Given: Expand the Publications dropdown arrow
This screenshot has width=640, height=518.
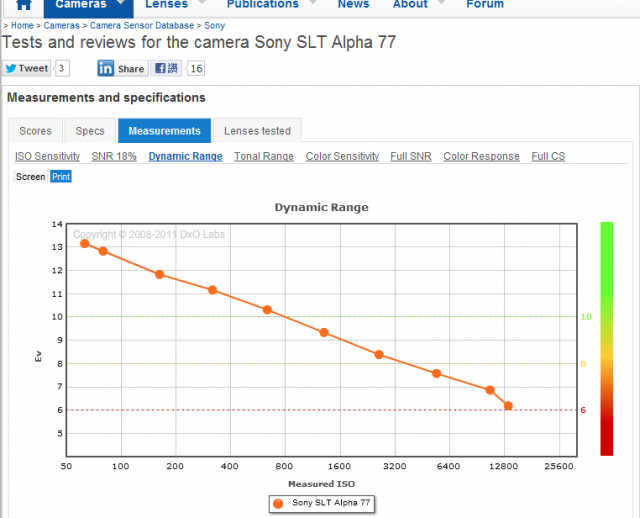Looking at the screenshot, I should (x=313, y=2).
